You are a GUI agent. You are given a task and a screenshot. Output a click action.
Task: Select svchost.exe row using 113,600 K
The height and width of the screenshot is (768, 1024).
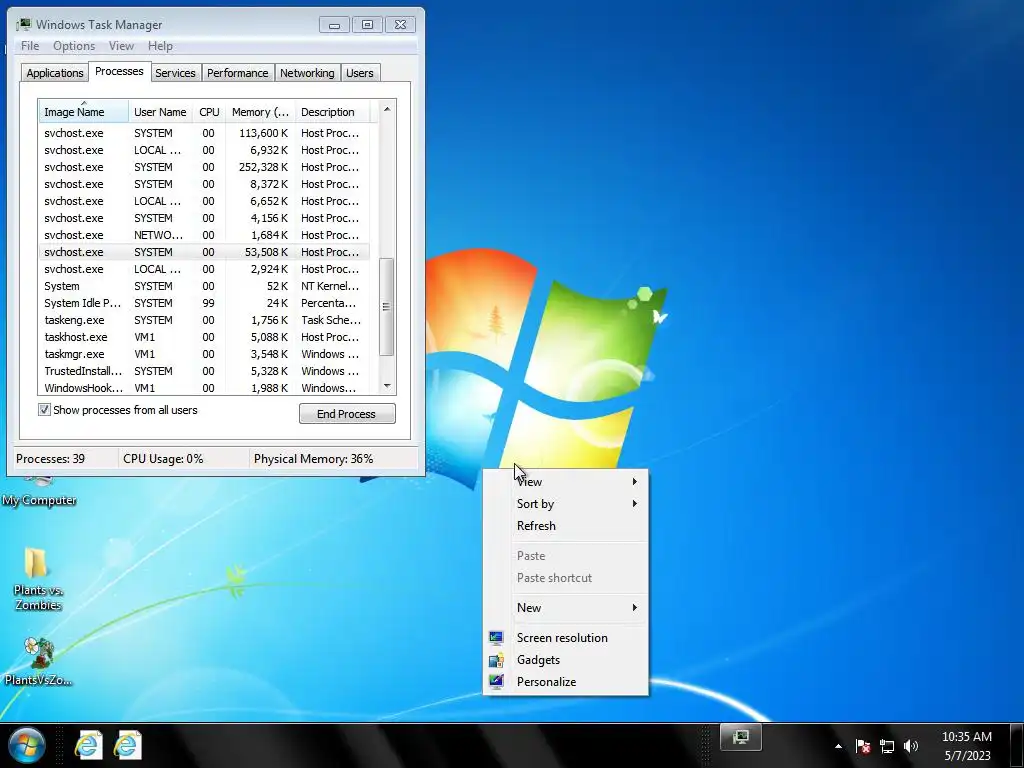pyautogui.click(x=204, y=133)
